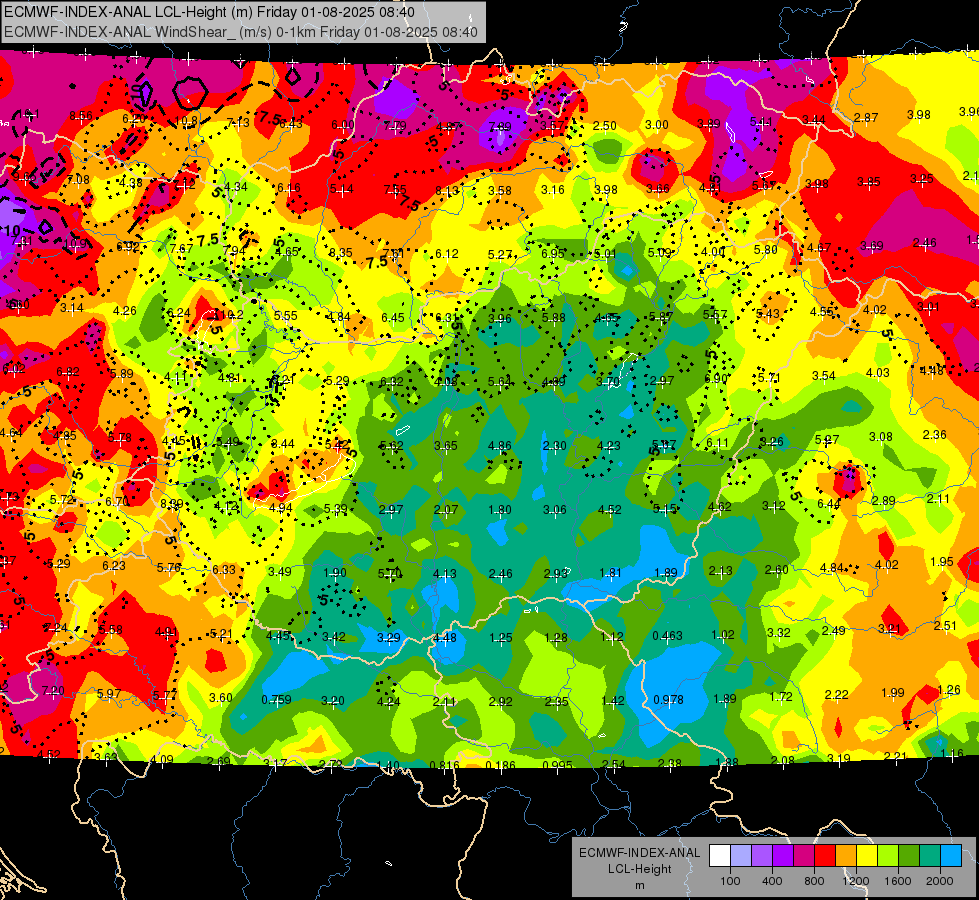Click the 2.07 wind shear value

(x=446, y=510)
